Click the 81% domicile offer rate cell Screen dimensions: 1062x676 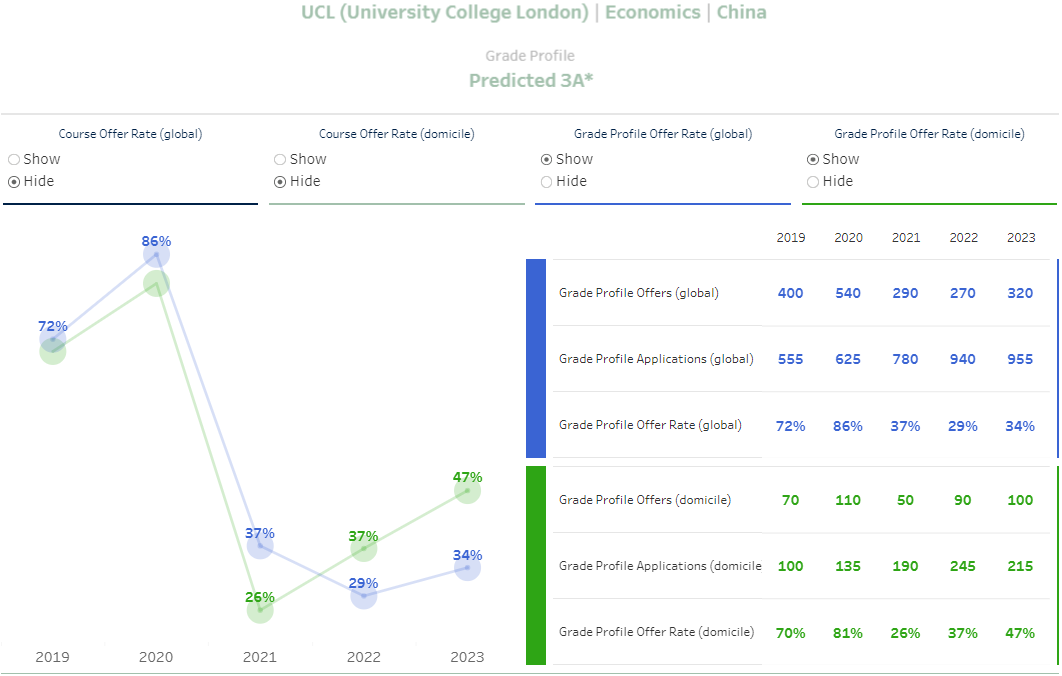tap(848, 633)
